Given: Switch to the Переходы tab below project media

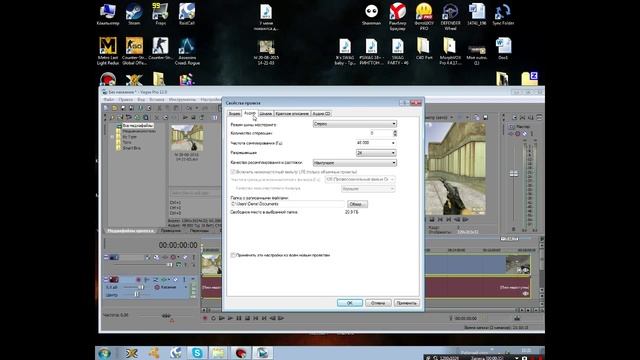Looking at the screenshot, I should click(x=199, y=231).
